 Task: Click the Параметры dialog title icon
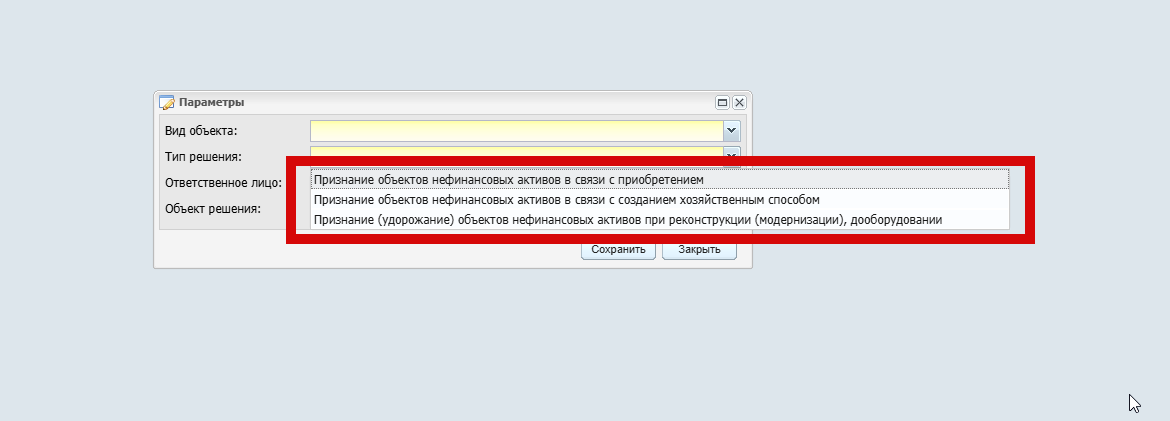(x=167, y=102)
